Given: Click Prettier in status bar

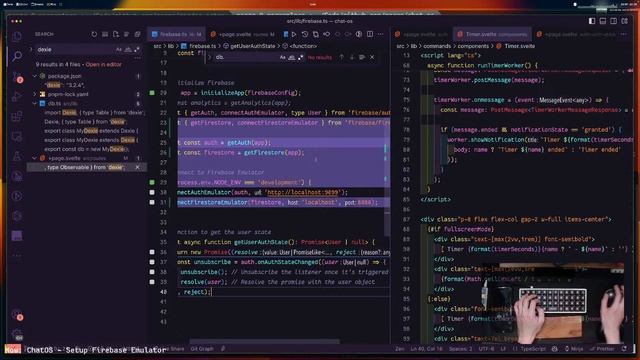Looking at the screenshot, I should pyautogui.click(x=602, y=349).
